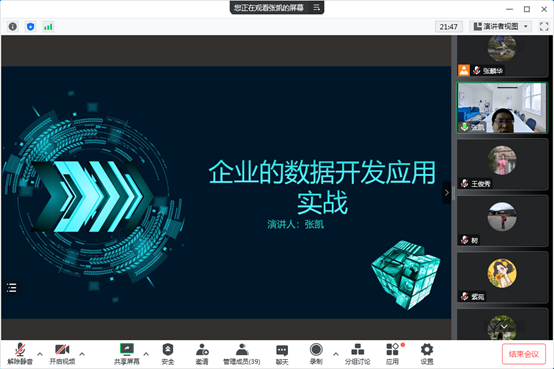Open the 演讲者视图 view dropdown
This screenshot has width=554, height=369.
[501, 27]
